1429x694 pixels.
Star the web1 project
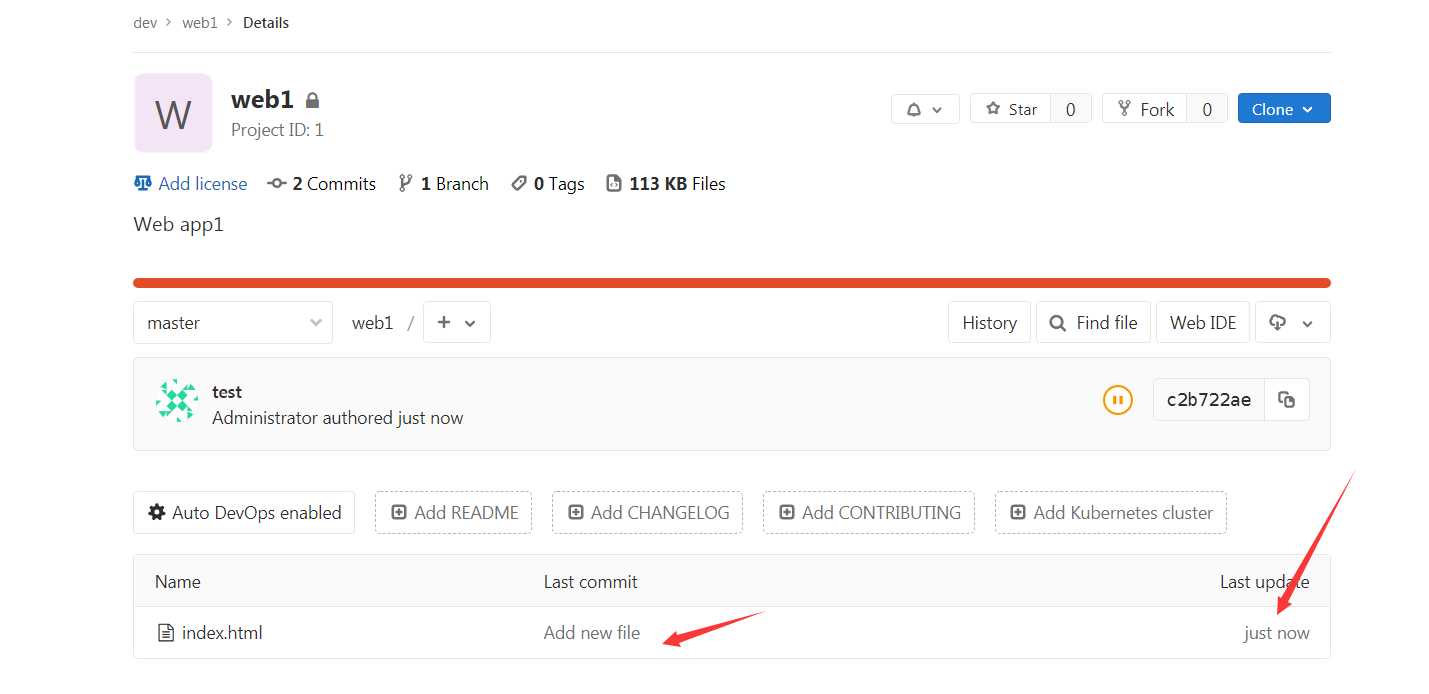[1010, 109]
